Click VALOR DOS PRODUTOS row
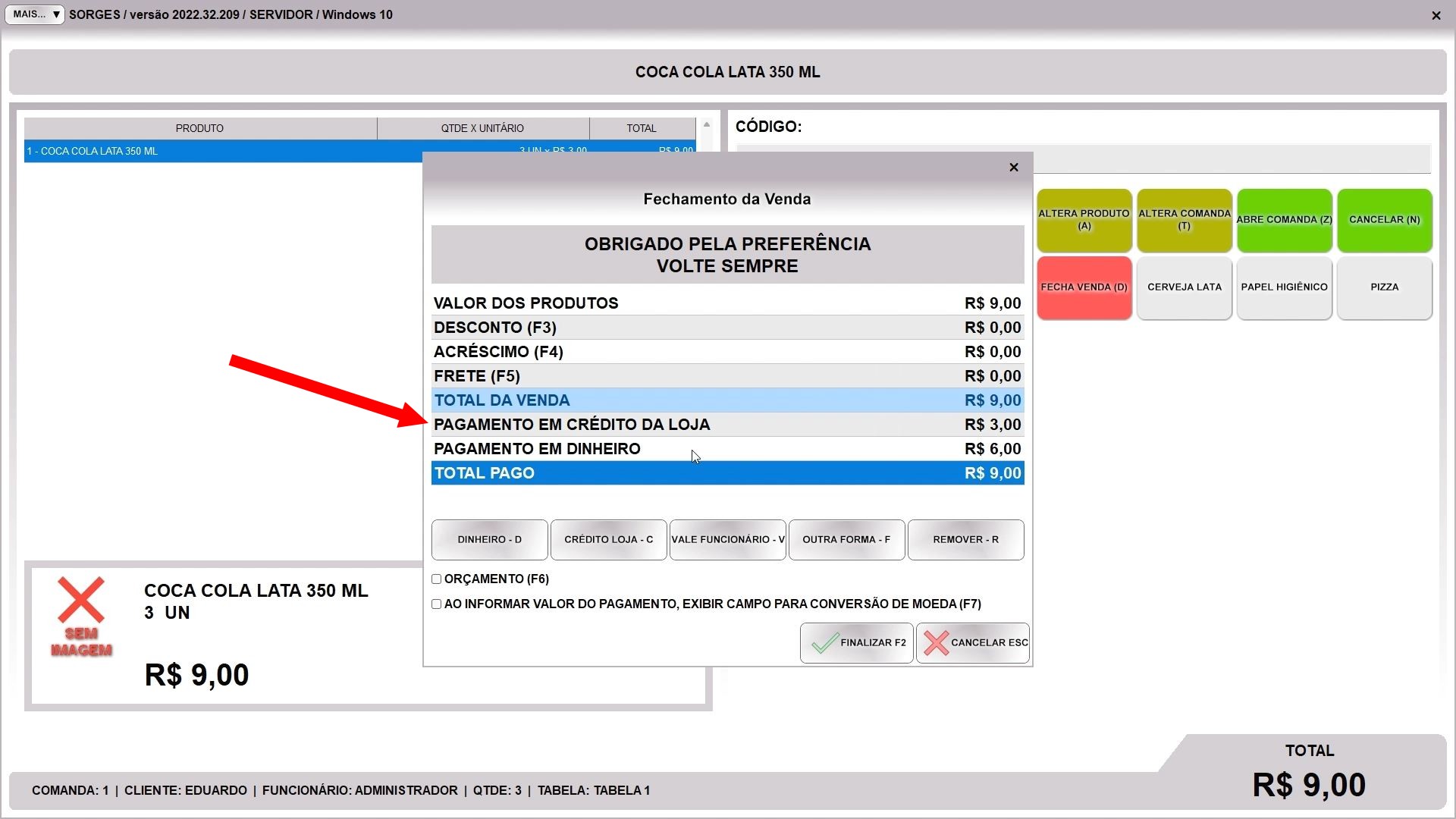The image size is (1456, 819). click(728, 303)
